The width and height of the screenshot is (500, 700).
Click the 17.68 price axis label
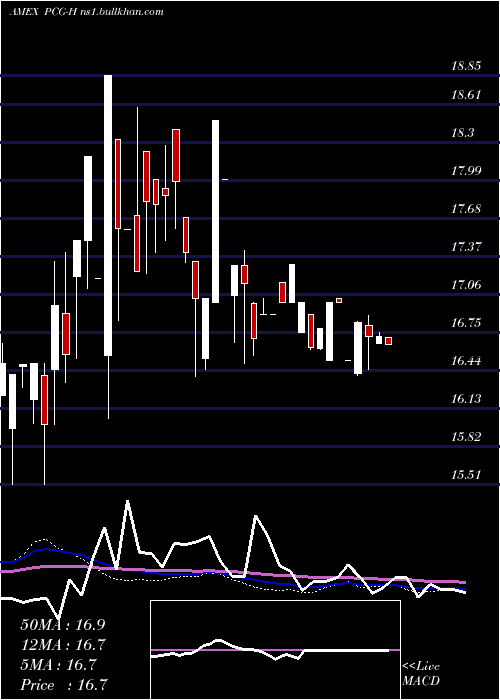tap(466, 208)
